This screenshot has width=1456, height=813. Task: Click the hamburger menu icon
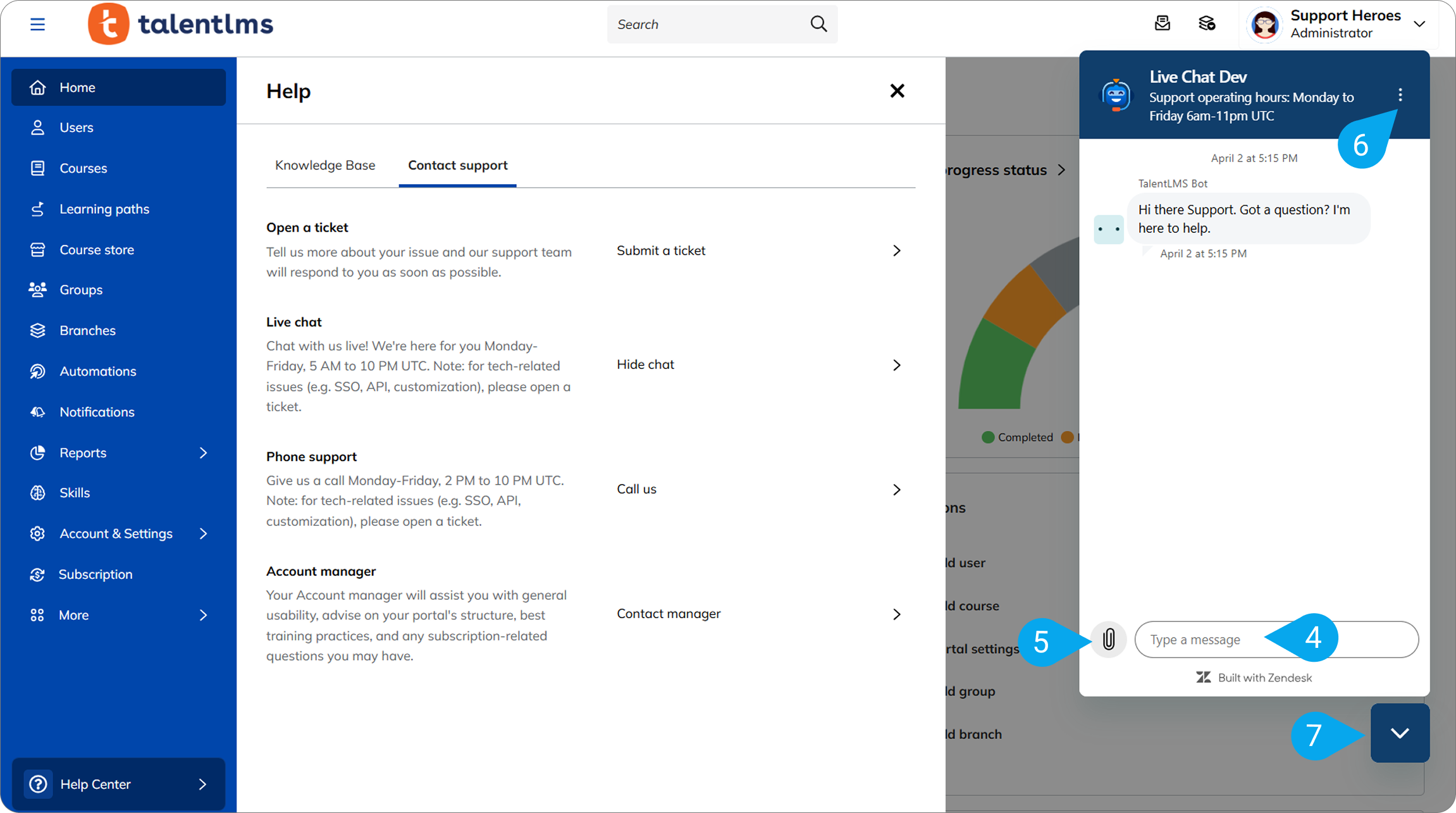click(37, 24)
